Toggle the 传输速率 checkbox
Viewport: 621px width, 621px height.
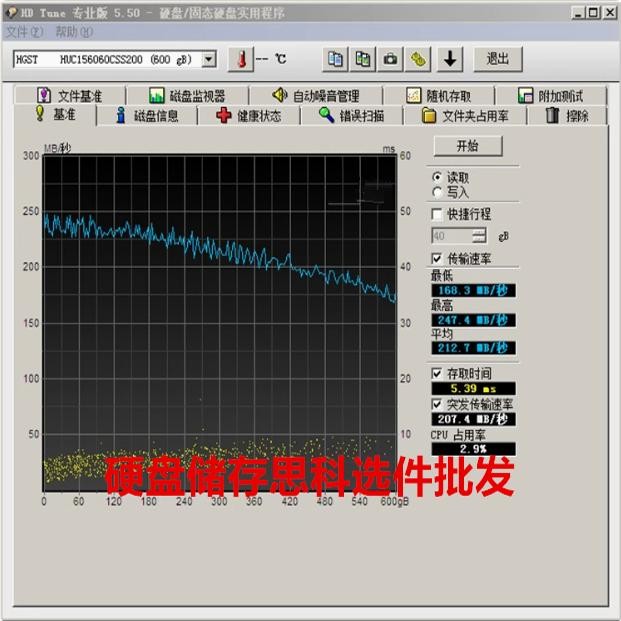click(x=436, y=259)
